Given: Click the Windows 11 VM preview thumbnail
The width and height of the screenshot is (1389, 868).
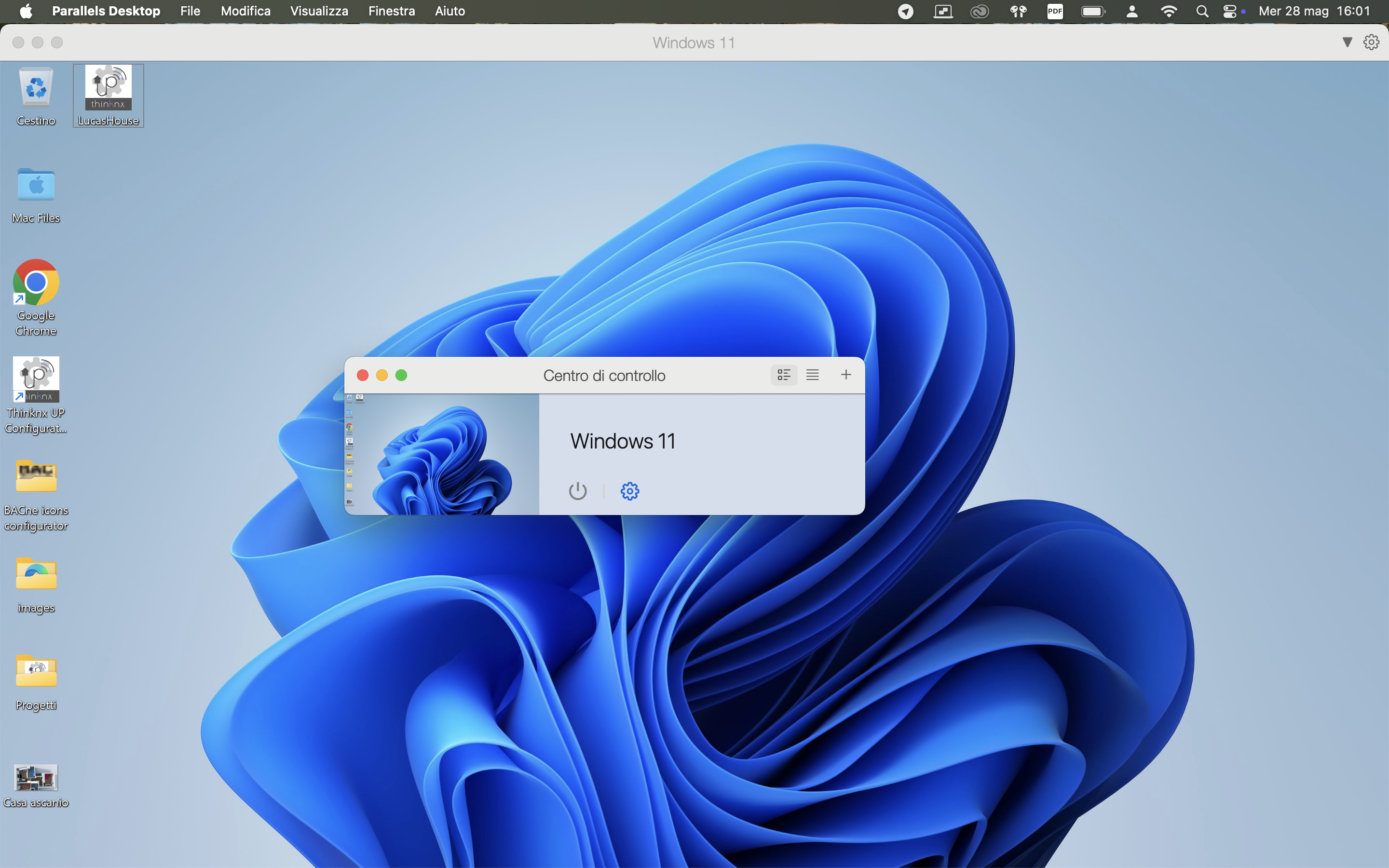Looking at the screenshot, I should [441, 454].
